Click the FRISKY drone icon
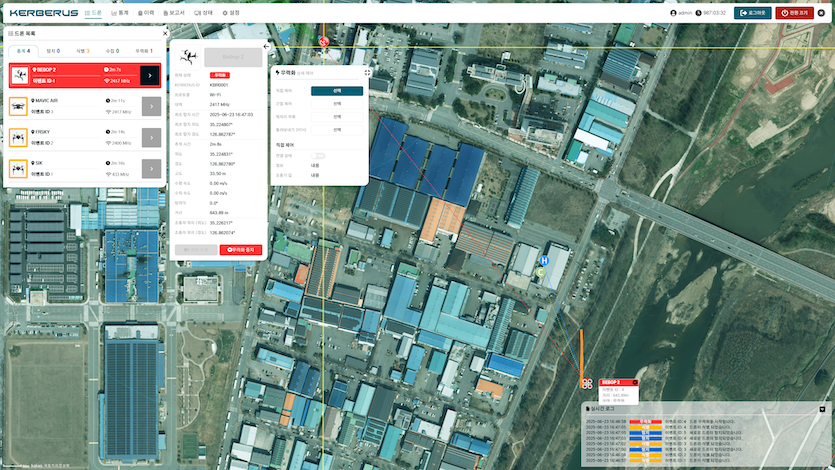 coord(19,137)
